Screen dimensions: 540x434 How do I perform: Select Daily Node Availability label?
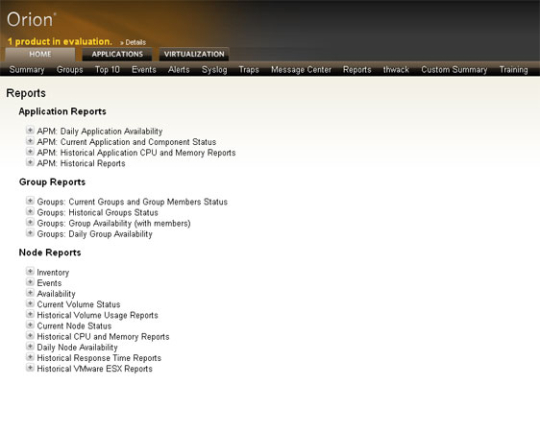pos(77,347)
